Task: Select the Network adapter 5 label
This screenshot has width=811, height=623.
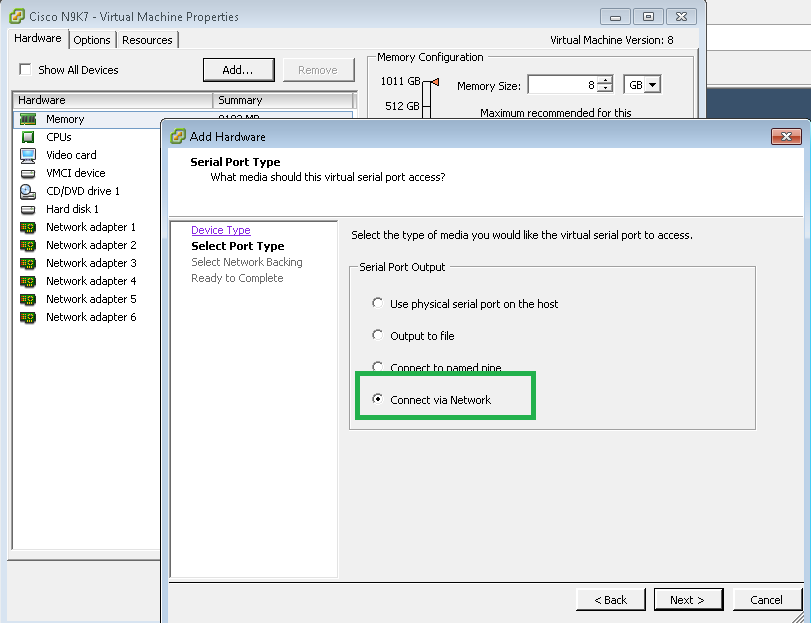Action: click(91, 299)
